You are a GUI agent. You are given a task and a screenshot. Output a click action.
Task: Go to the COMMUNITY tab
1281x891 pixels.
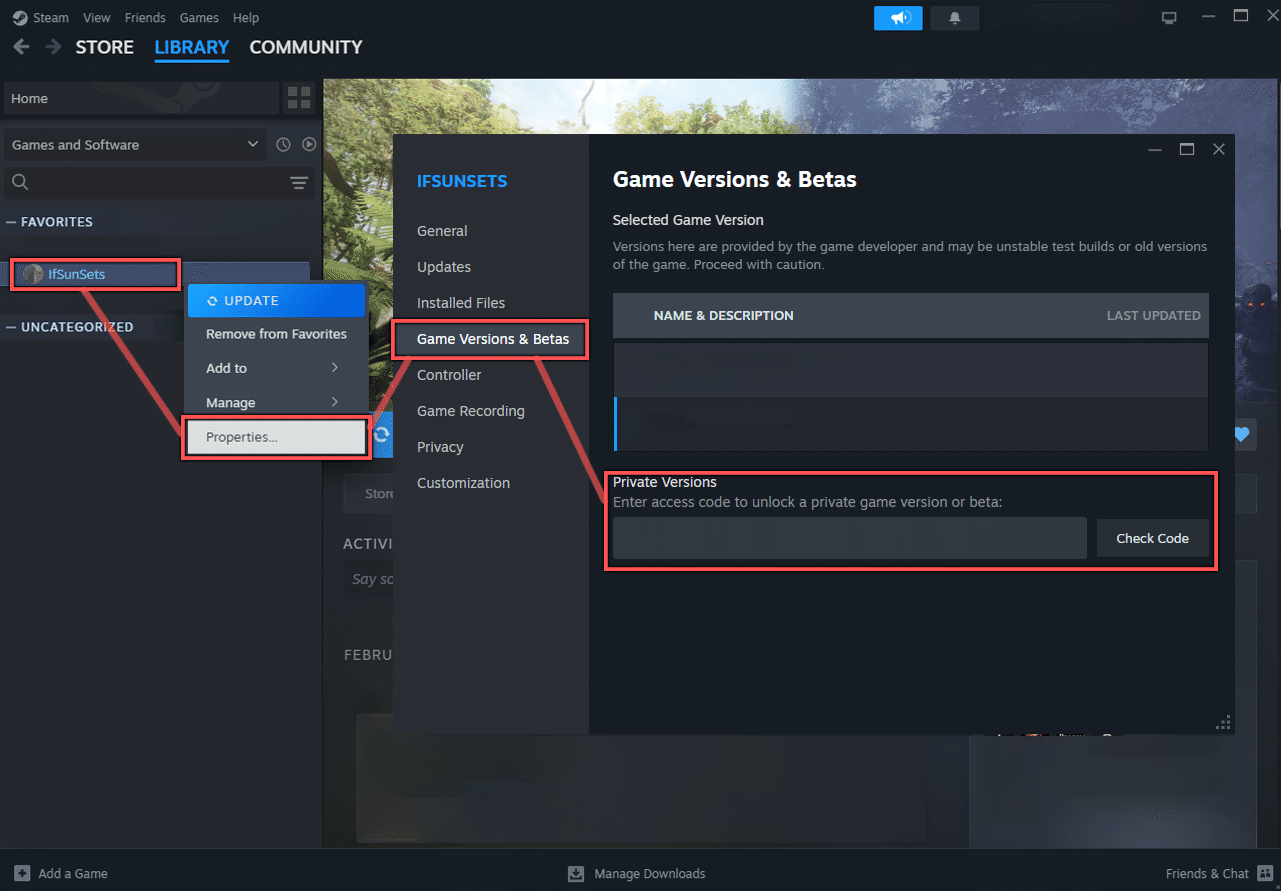(306, 47)
